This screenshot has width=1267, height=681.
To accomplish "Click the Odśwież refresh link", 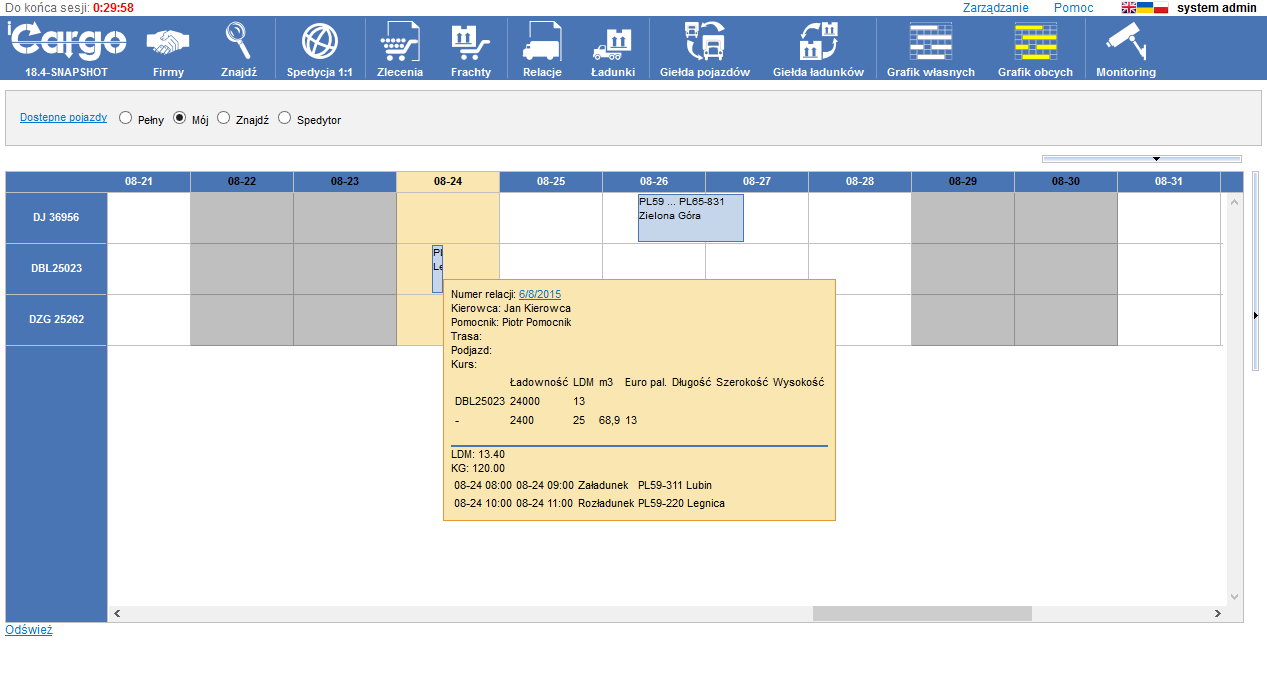I will click(x=28, y=630).
